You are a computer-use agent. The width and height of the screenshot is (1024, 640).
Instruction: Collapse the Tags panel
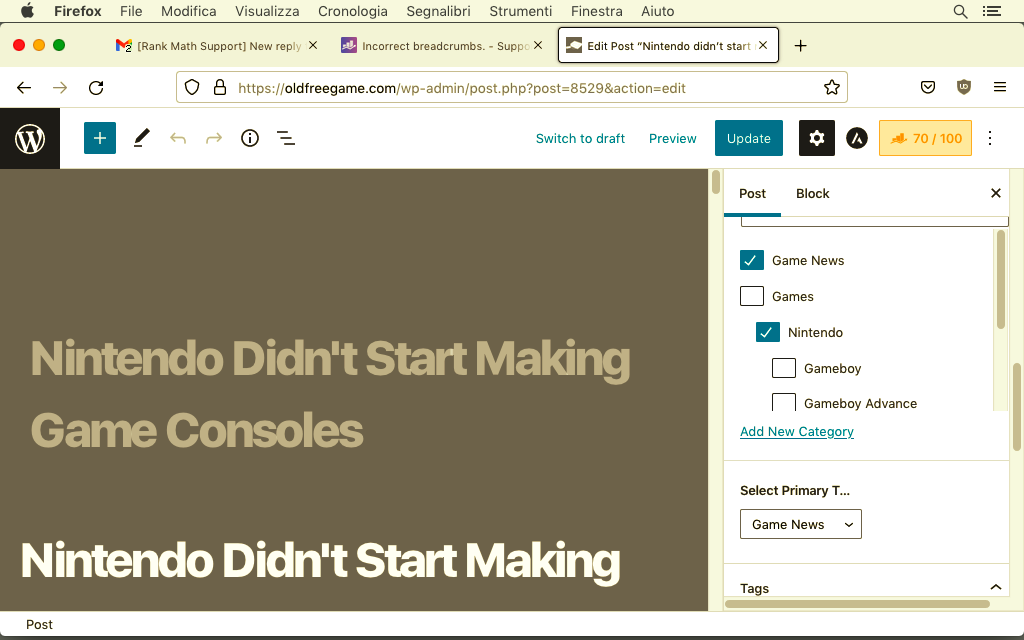995,587
